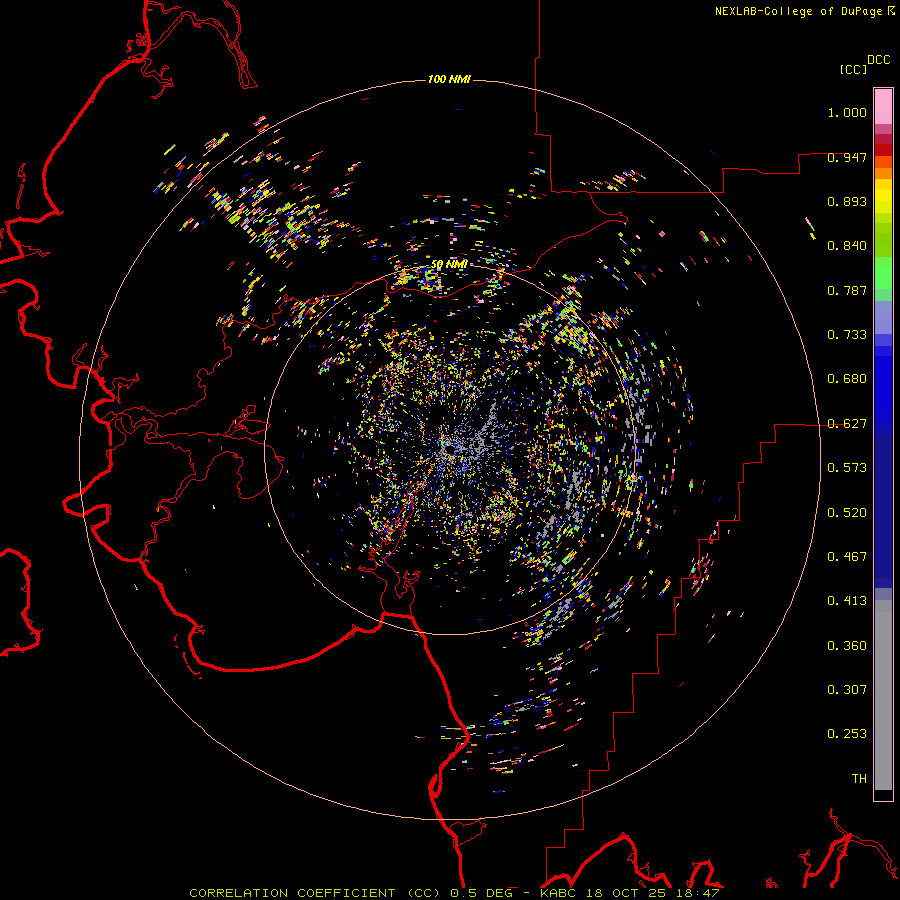Click the radar center point of the sweep
Viewport: 900px width, 900px height.
pos(449,449)
